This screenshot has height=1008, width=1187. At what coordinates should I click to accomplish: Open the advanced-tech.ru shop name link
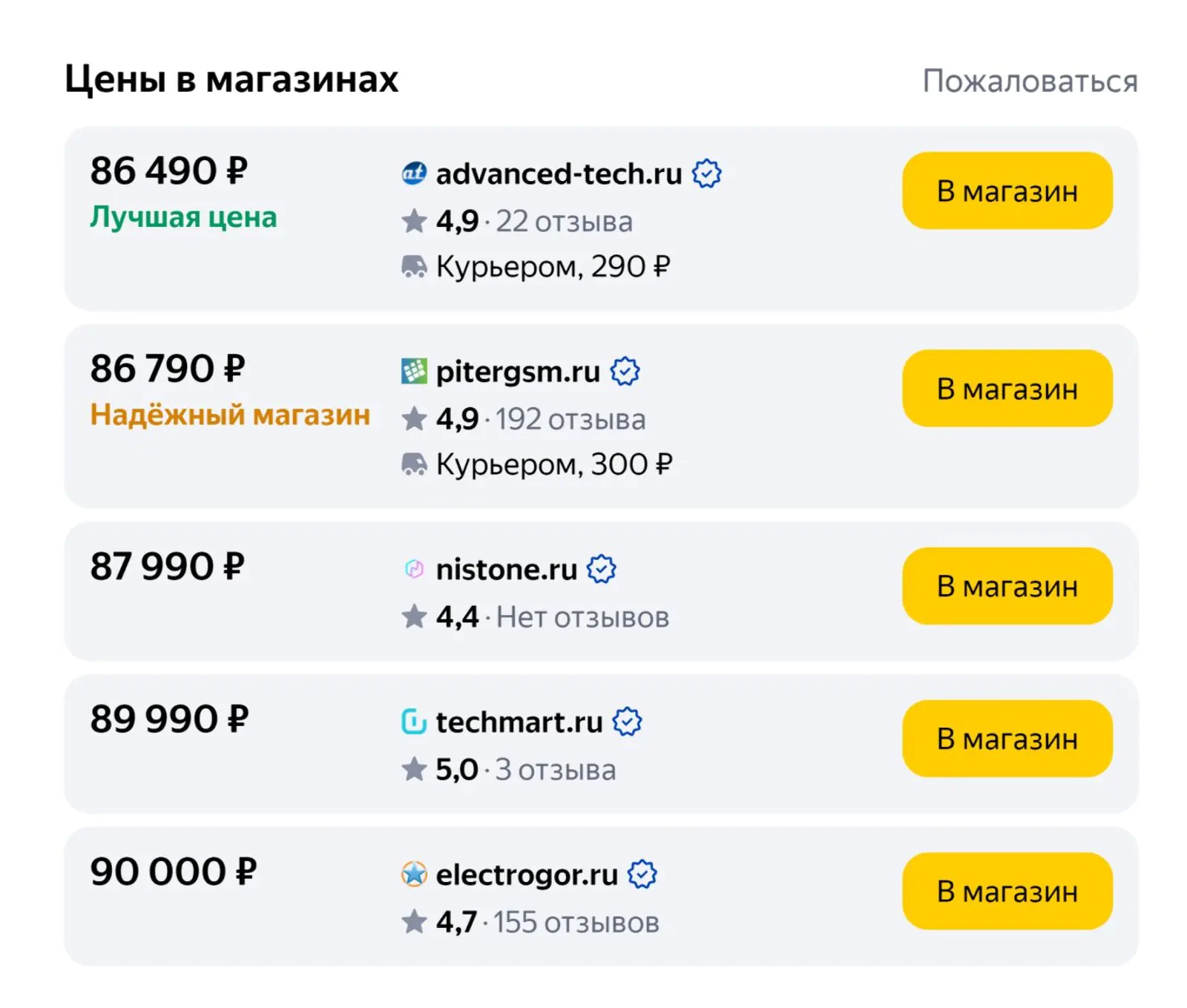(x=559, y=174)
